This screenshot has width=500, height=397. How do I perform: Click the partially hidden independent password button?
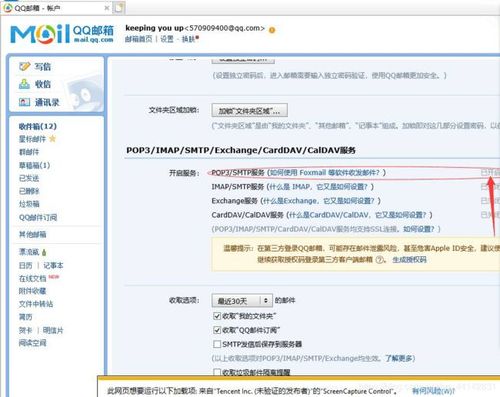click(243, 60)
